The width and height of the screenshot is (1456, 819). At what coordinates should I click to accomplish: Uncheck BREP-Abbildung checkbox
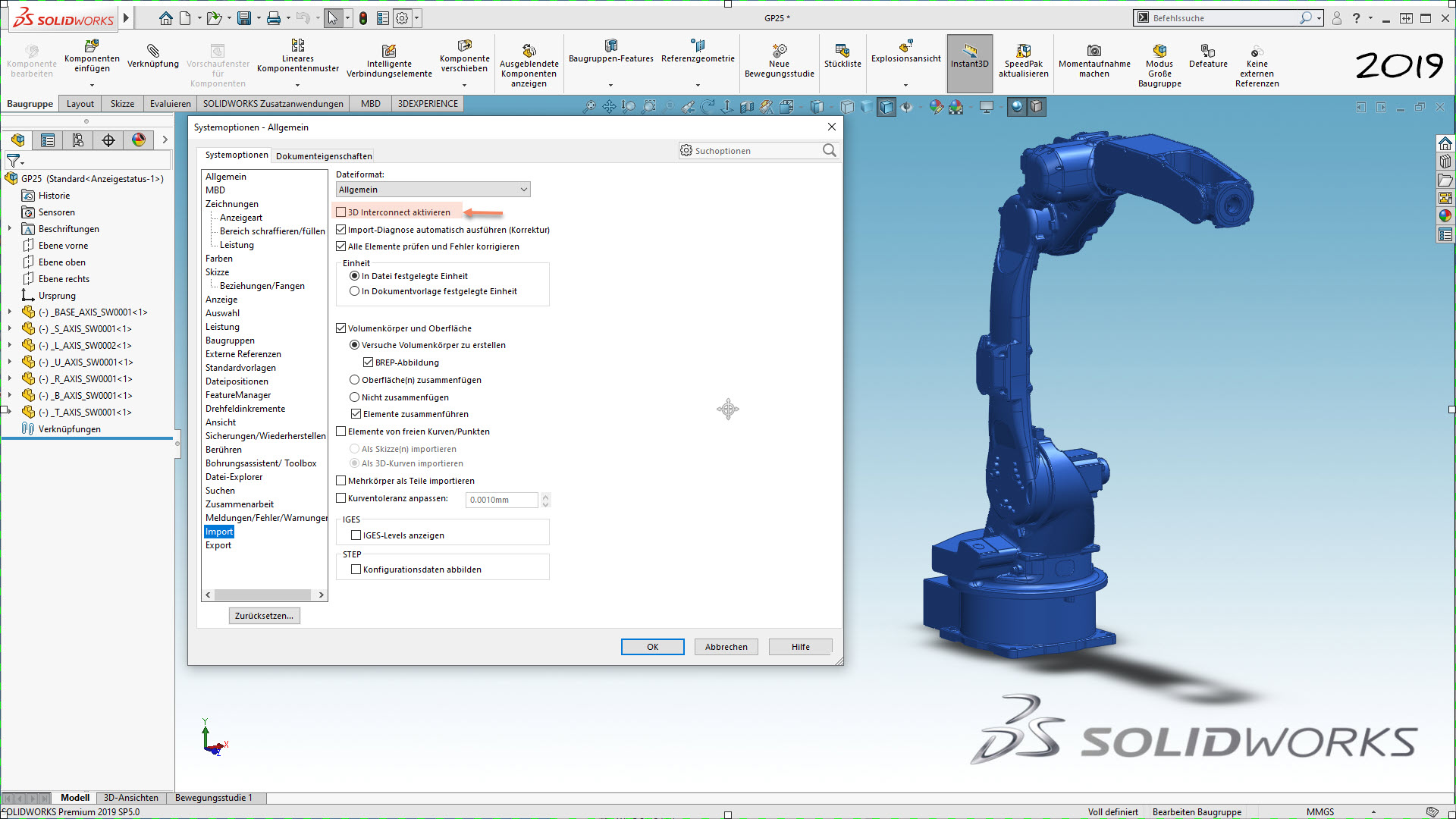point(369,362)
